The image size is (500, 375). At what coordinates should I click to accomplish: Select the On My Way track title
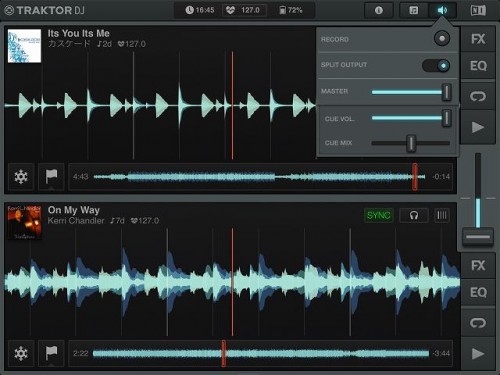[74, 210]
